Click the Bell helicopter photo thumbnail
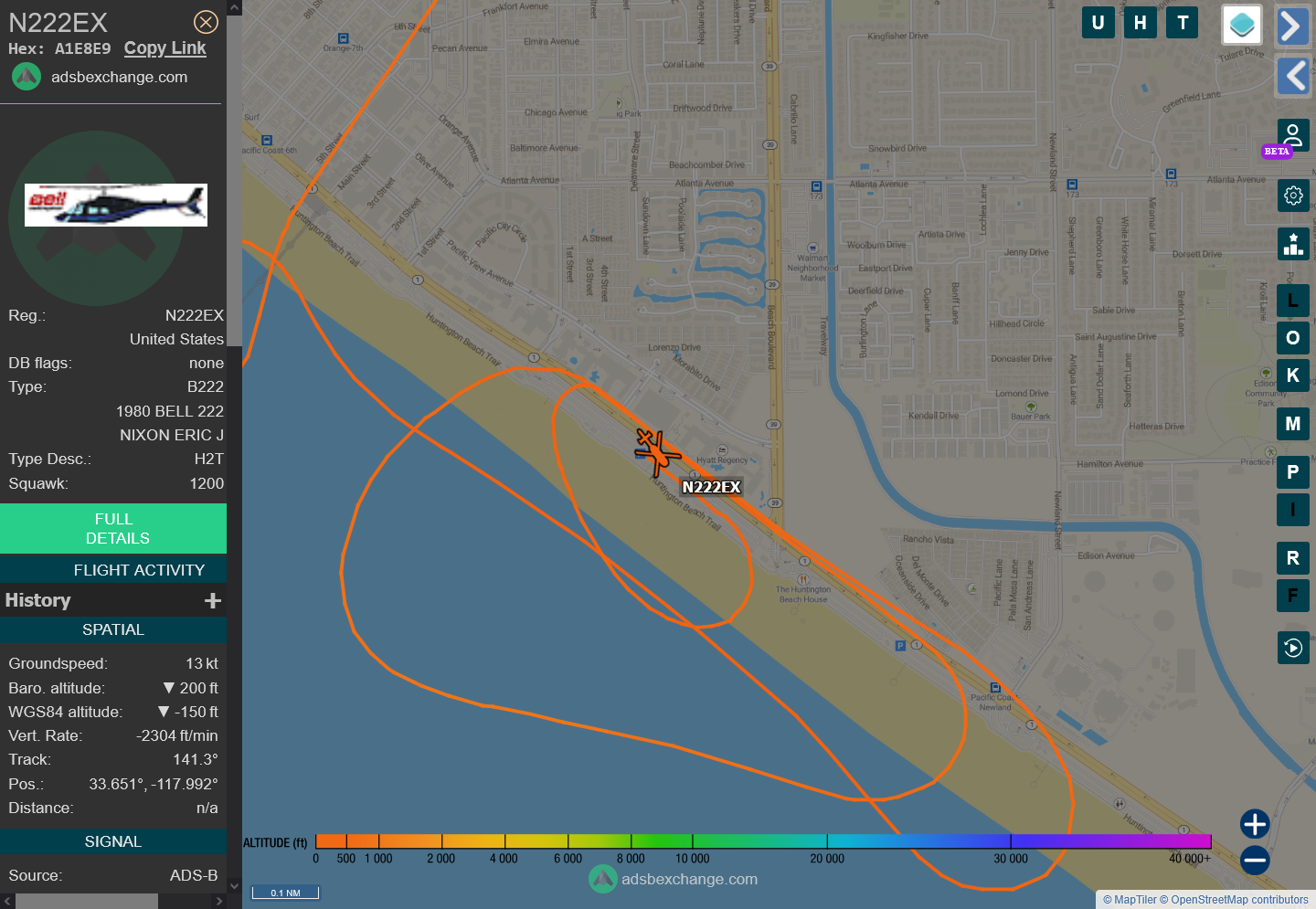This screenshot has width=1316, height=909. point(116,205)
